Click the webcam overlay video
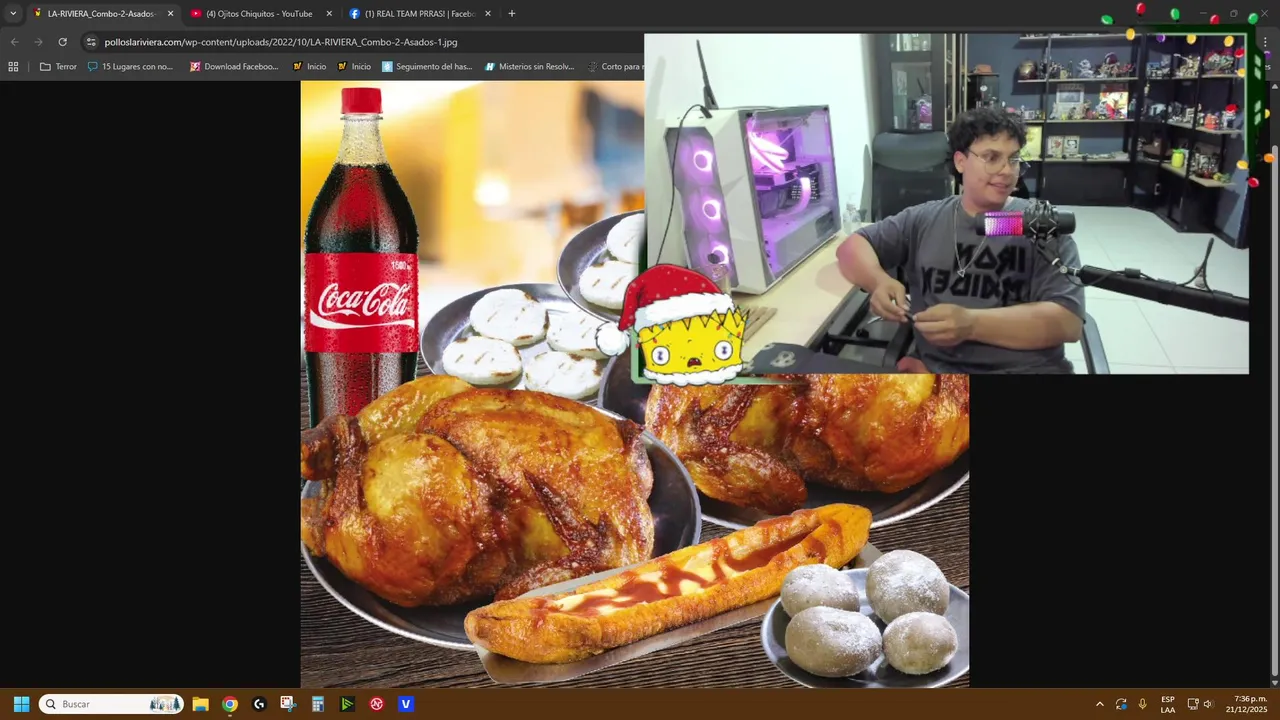 [x=946, y=203]
